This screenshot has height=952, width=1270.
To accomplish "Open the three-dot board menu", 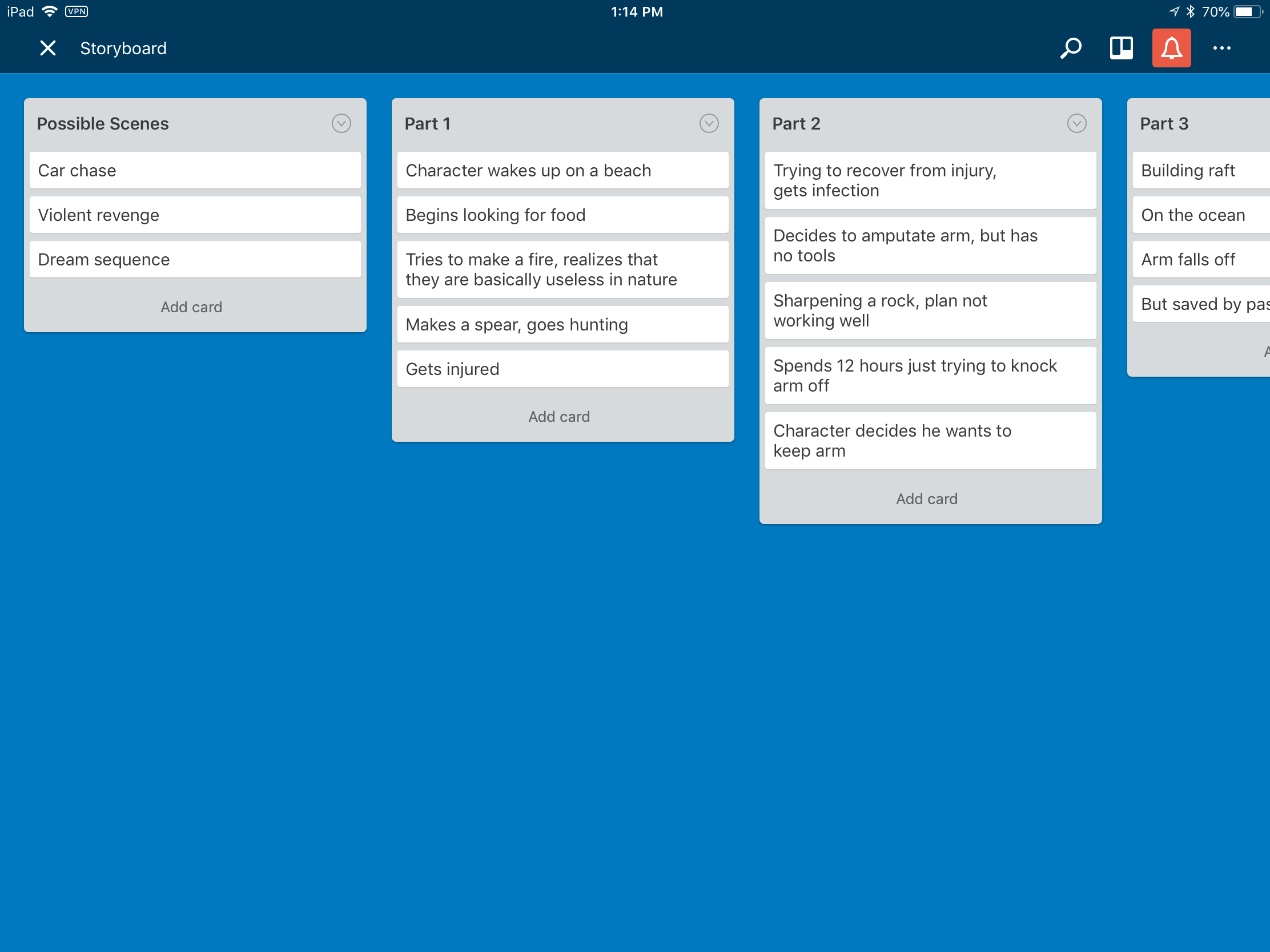I will 1221,48.
